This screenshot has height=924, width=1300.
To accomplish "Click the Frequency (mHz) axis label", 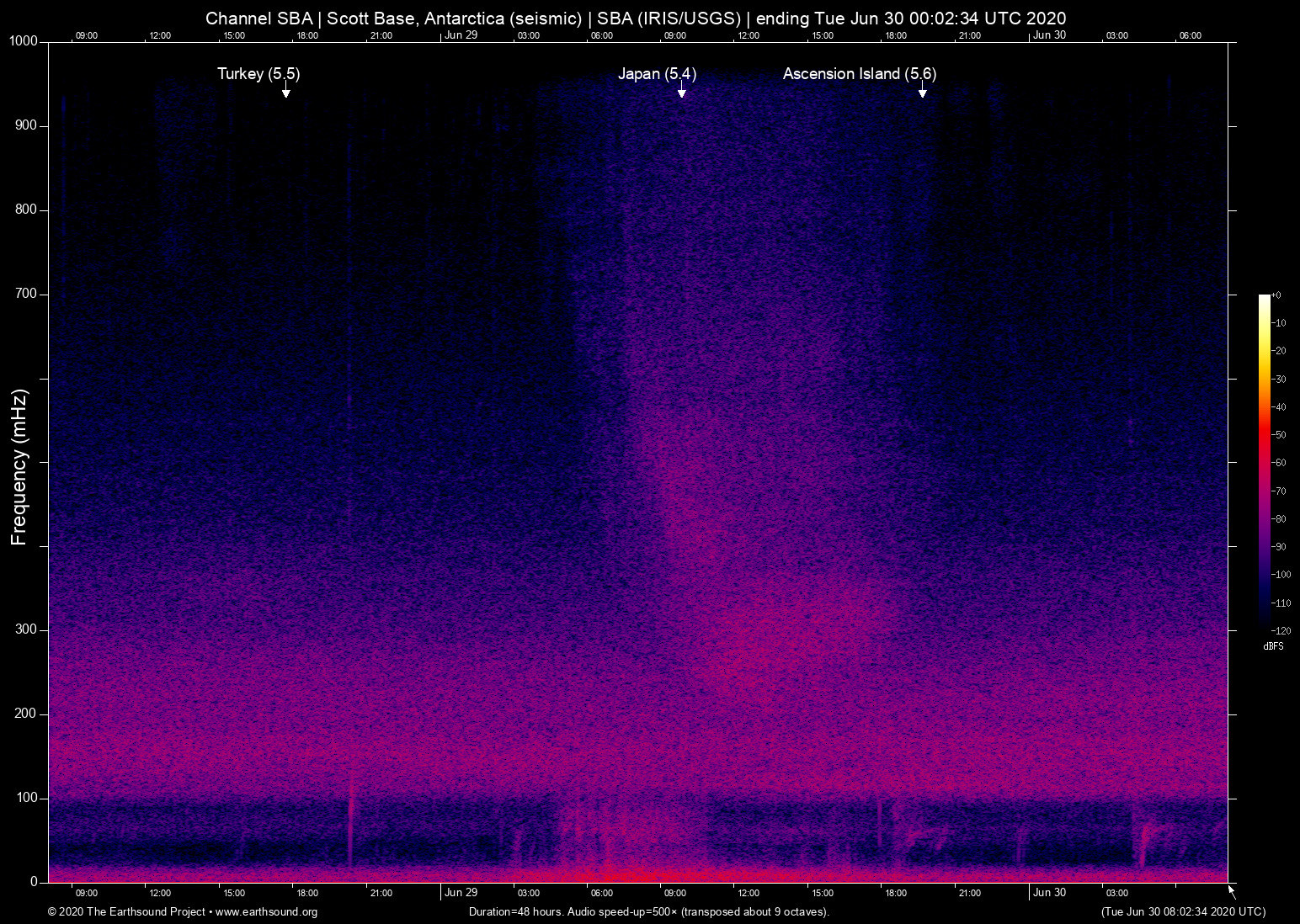I will [19, 467].
